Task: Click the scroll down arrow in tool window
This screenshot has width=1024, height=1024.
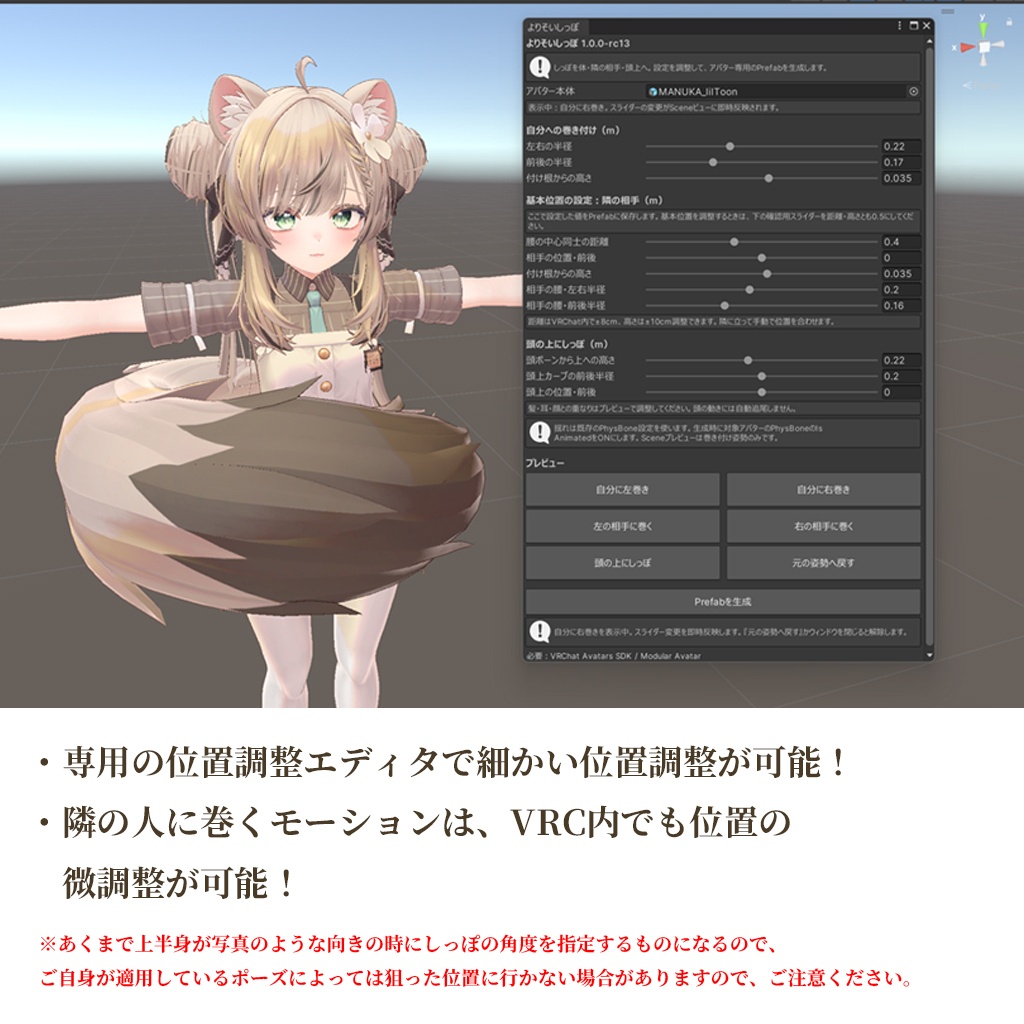Action: 929,655
